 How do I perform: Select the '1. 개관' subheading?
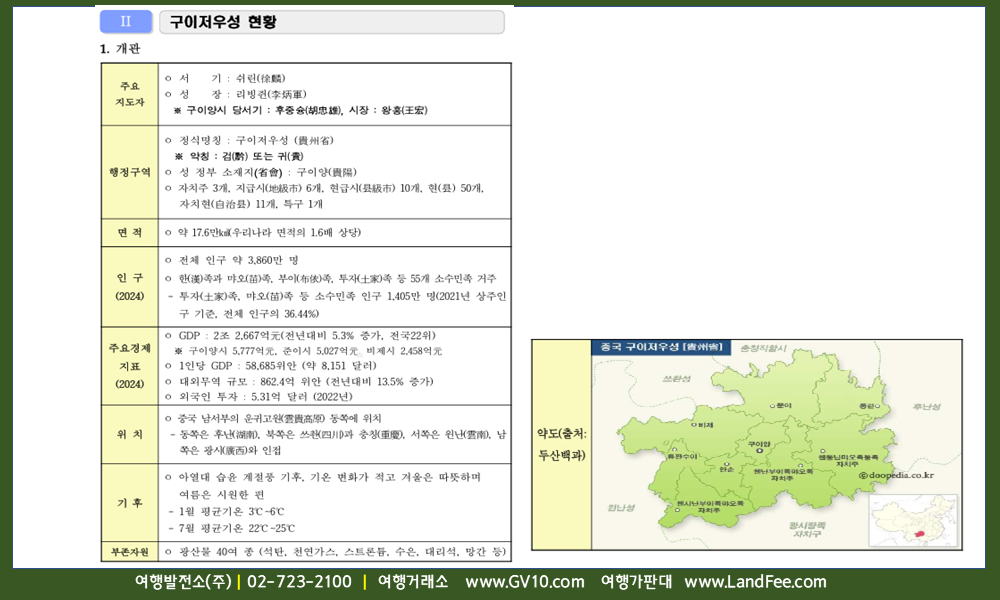(x=120, y=49)
